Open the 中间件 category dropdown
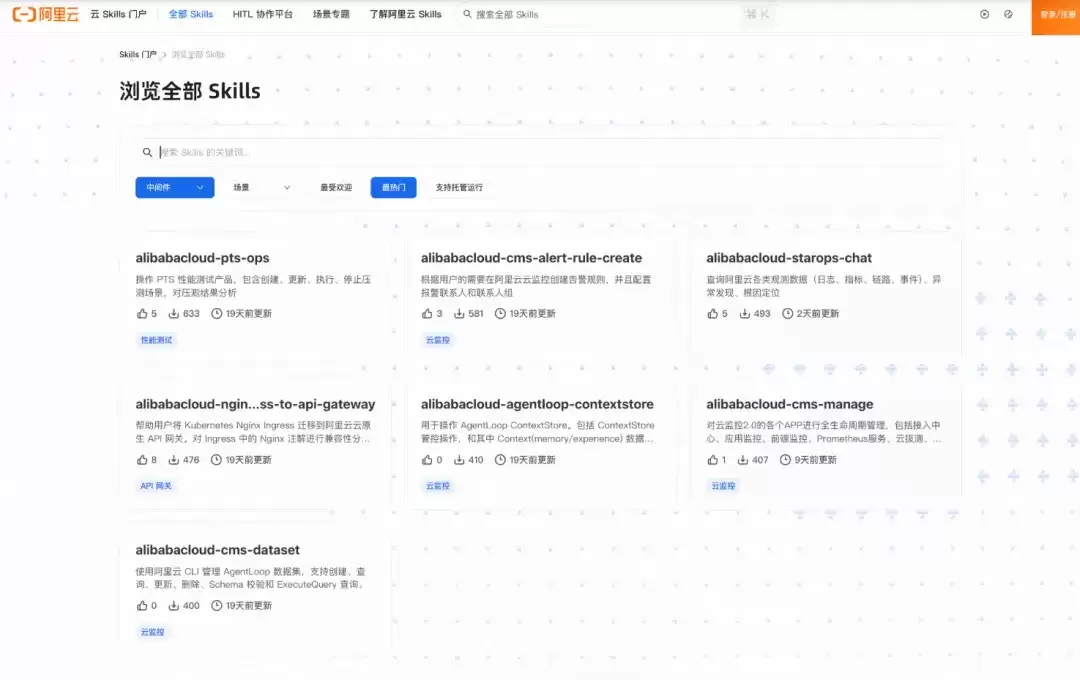 175,187
